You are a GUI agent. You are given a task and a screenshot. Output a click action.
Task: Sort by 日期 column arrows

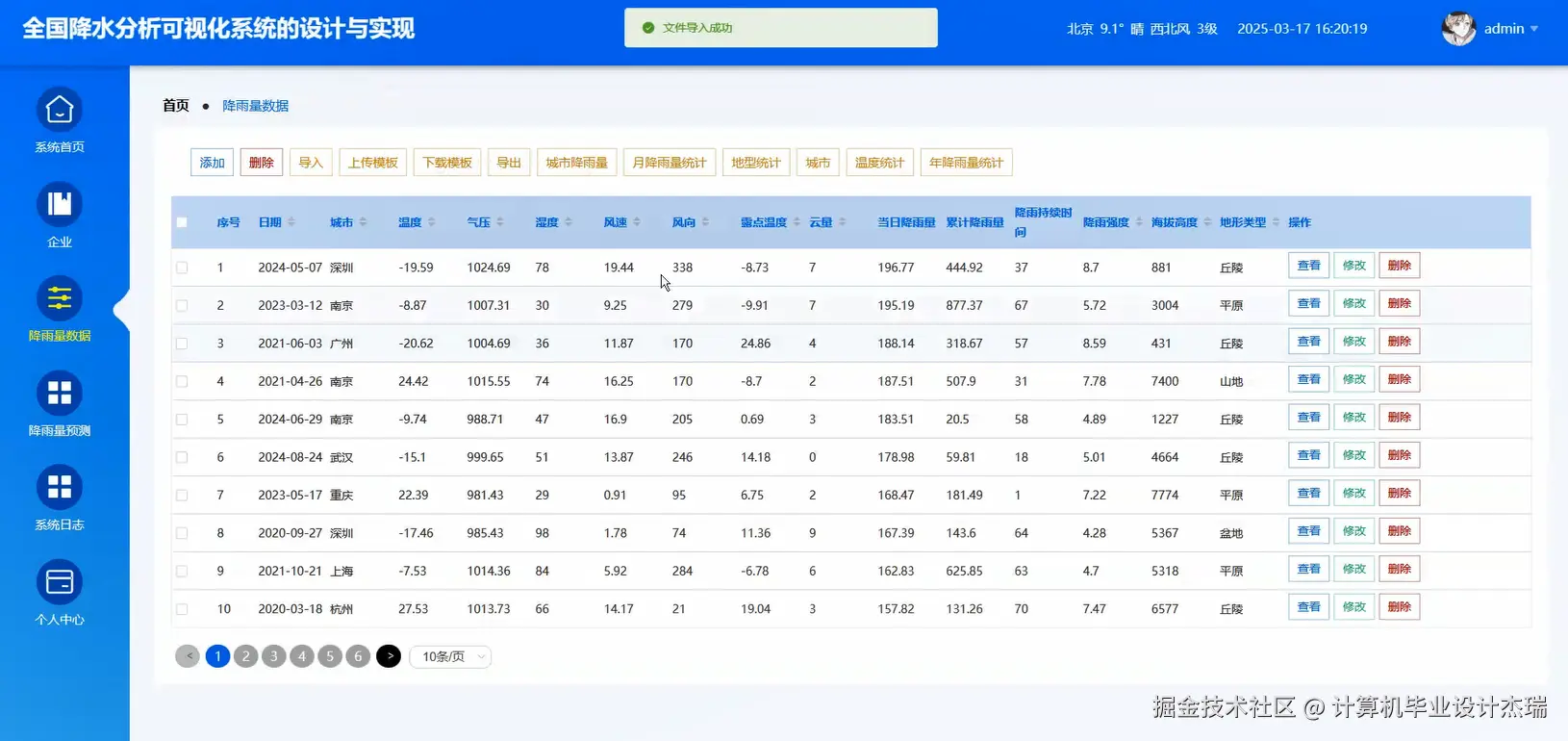tap(291, 222)
